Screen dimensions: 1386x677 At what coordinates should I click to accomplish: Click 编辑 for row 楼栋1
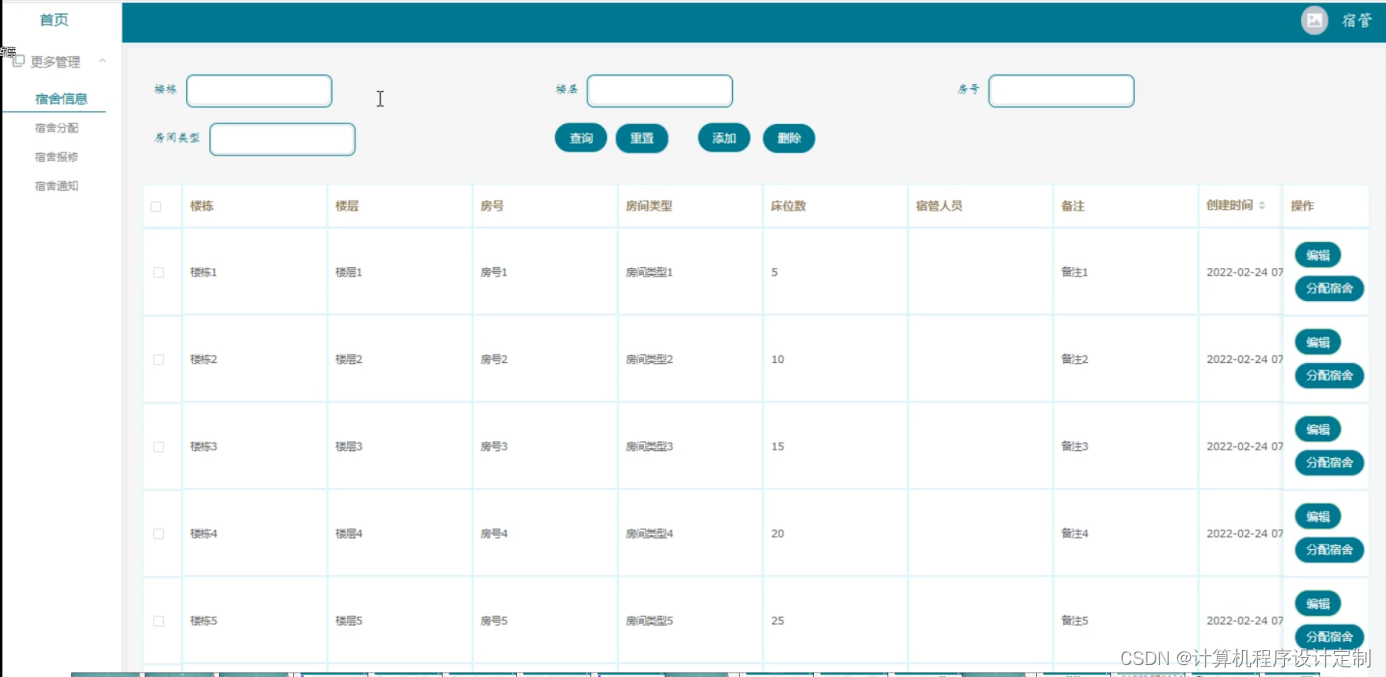pos(1318,255)
